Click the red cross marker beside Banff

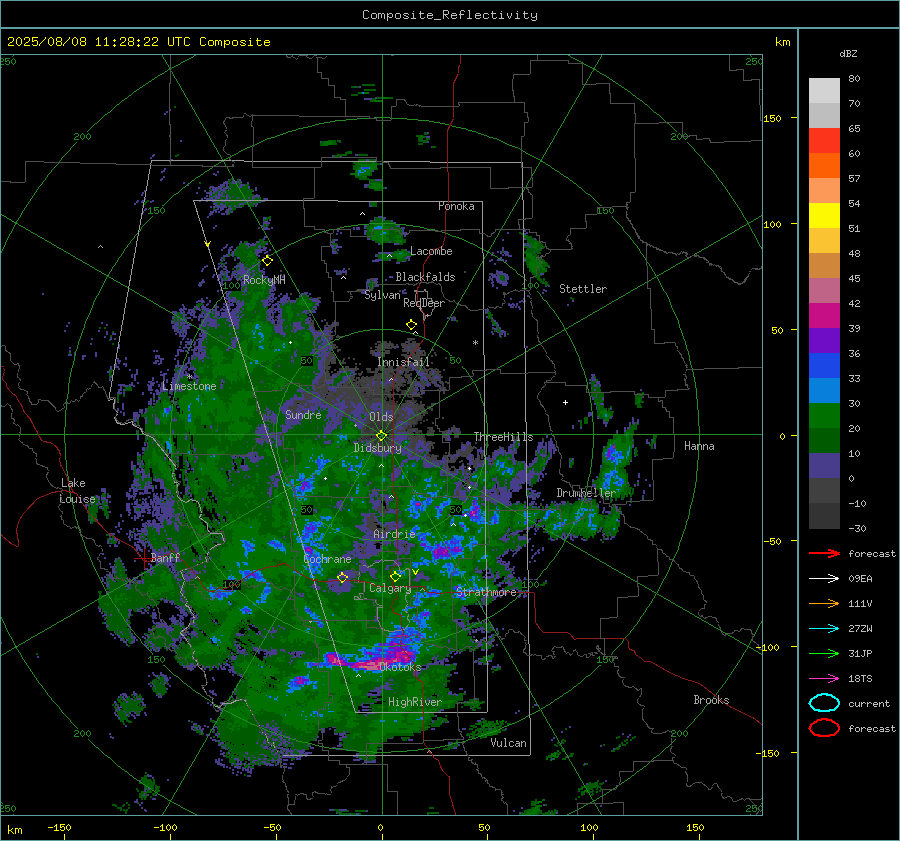click(142, 558)
